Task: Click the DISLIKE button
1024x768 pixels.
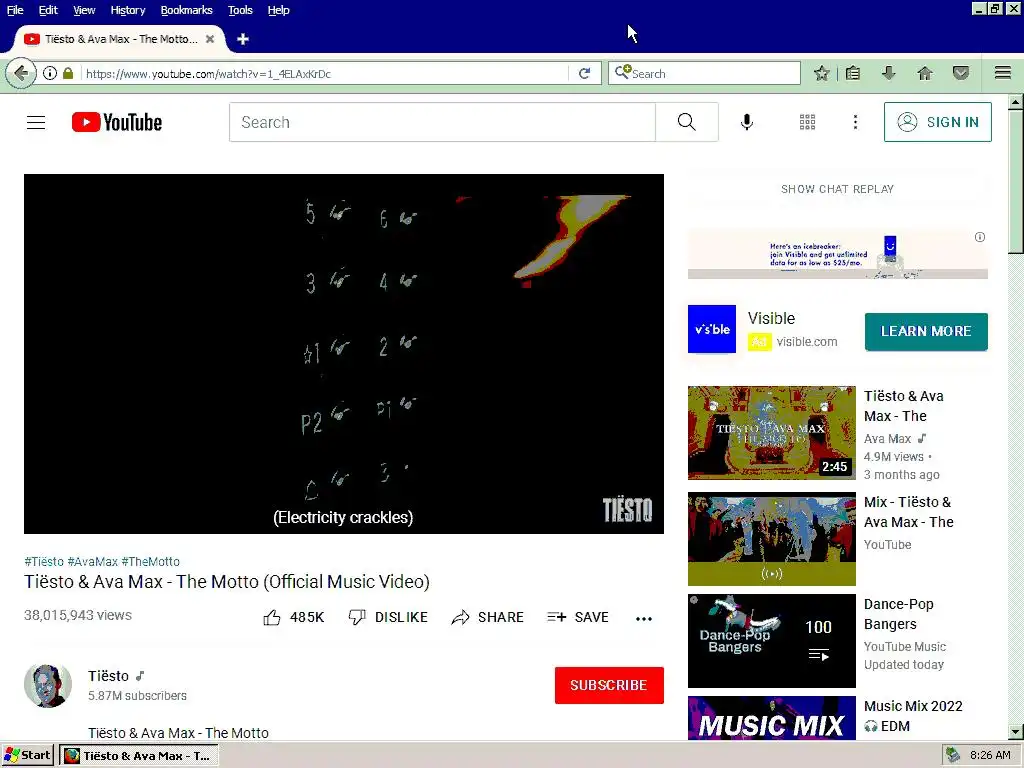Action: tap(388, 617)
